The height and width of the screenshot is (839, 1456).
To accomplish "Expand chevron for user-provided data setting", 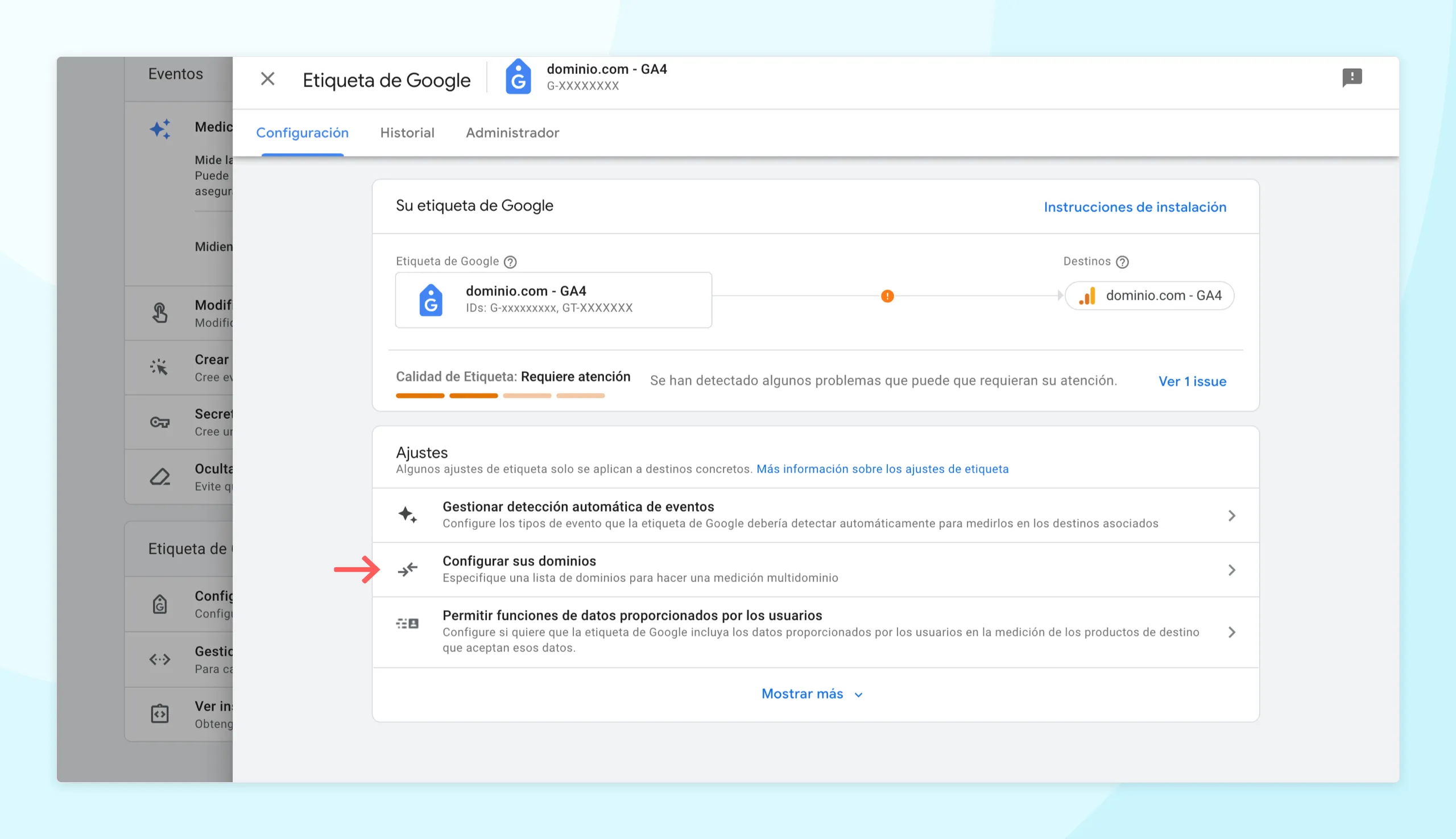I will click(1232, 633).
